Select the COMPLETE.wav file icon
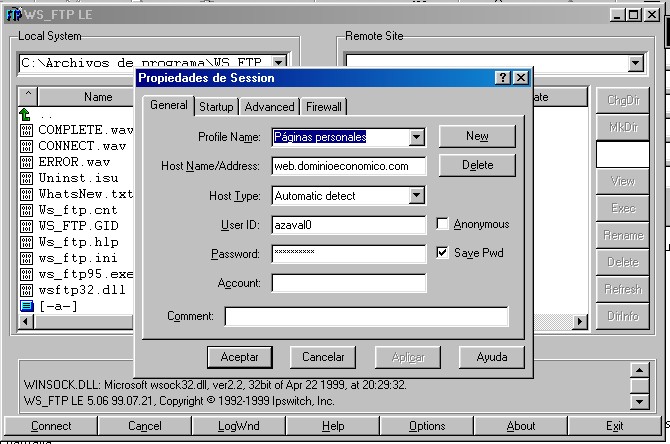Image resolution: width=670 pixels, height=444 pixels. tap(26, 130)
